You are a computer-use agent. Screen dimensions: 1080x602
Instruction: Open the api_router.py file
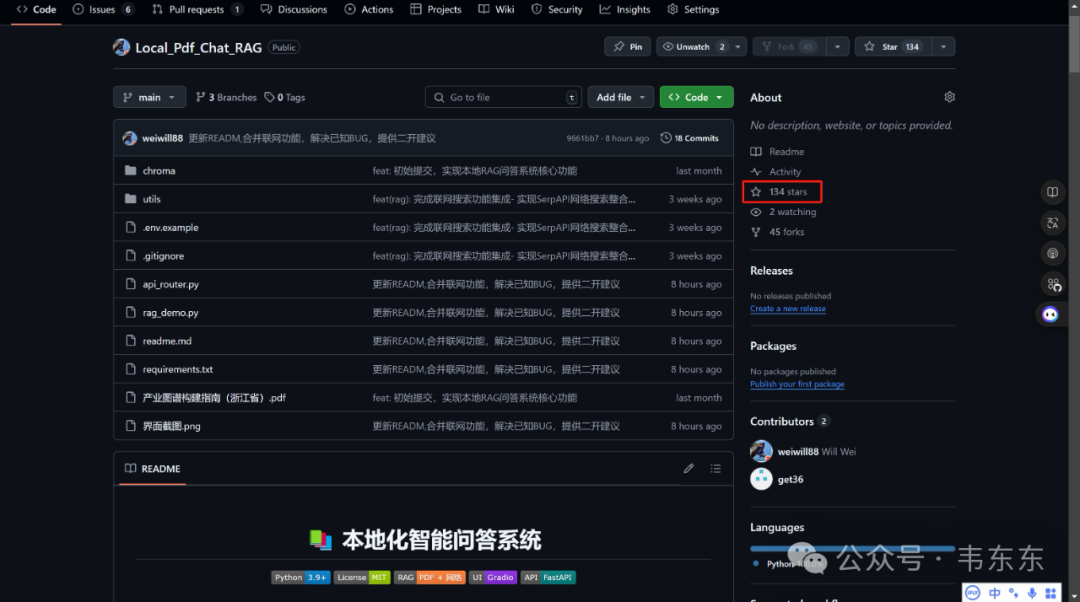[171, 284]
